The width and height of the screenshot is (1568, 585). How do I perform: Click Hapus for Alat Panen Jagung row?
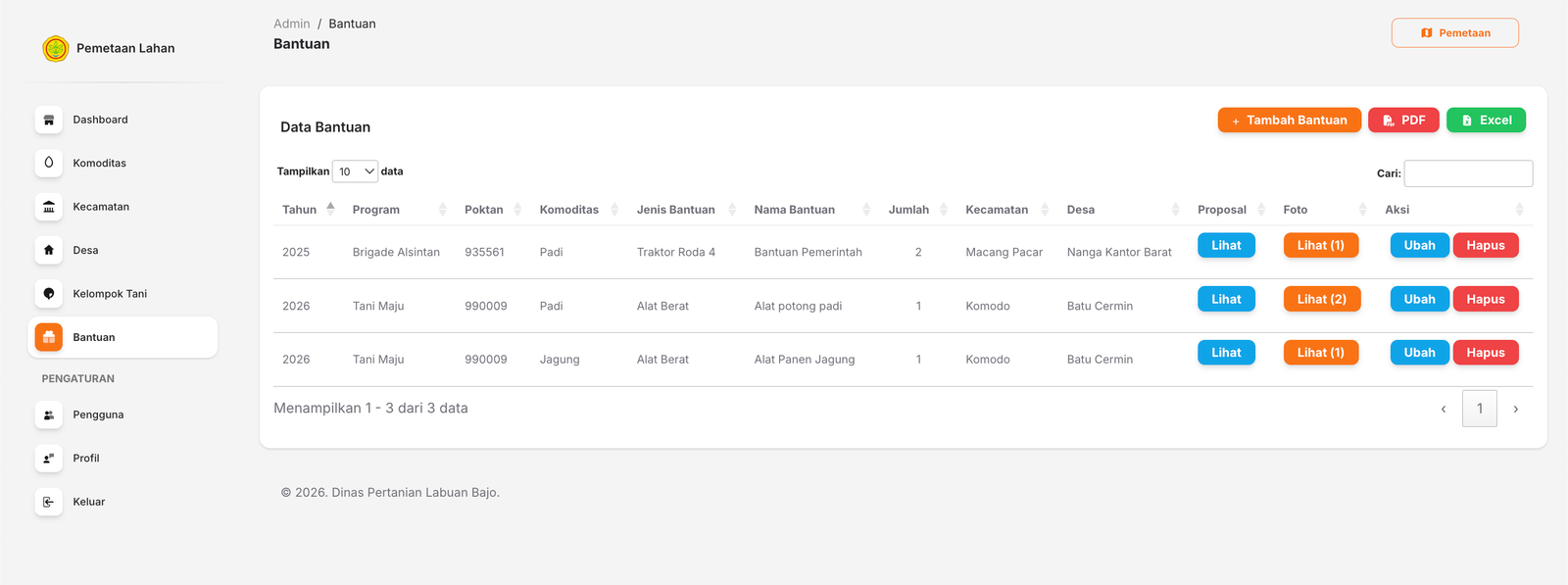point(1486,353)
